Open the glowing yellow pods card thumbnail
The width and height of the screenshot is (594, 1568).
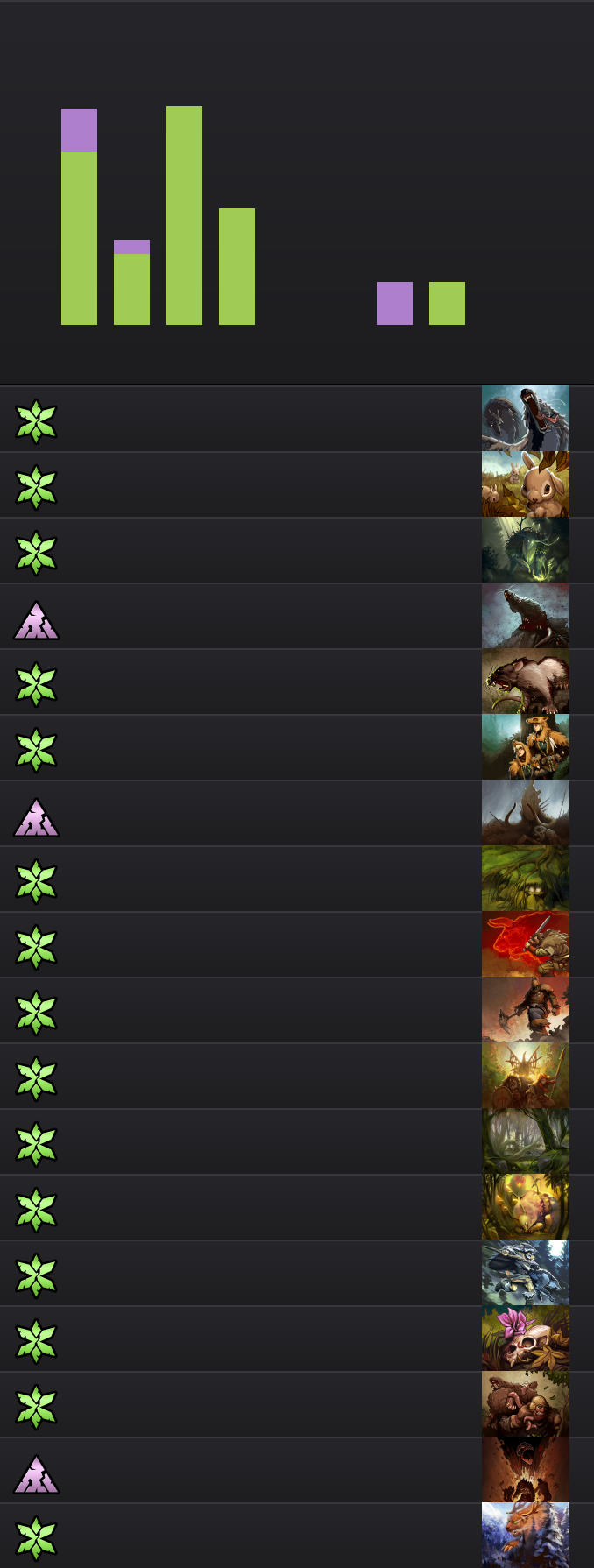point(526,1207)
